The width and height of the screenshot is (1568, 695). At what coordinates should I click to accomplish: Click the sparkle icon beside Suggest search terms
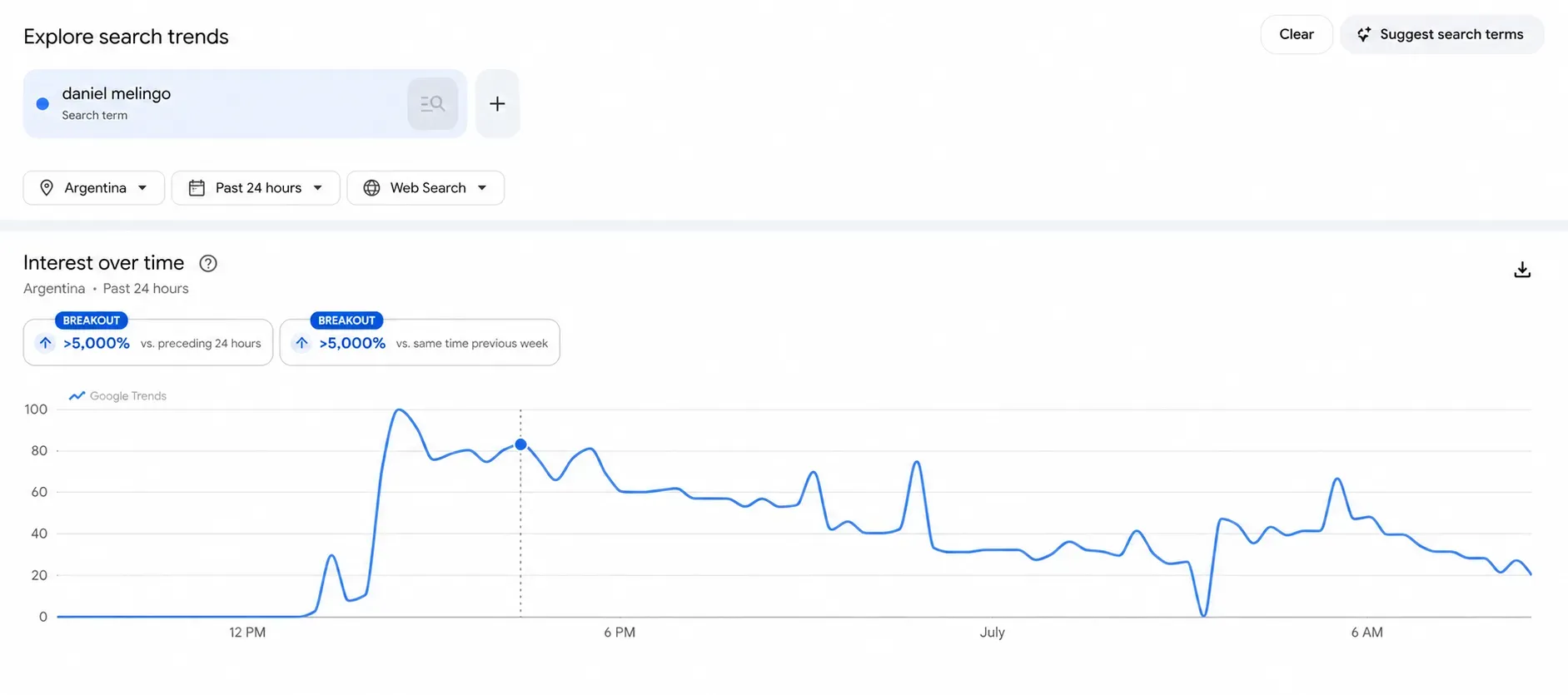pyautogui.click(x=1363, y=34)
